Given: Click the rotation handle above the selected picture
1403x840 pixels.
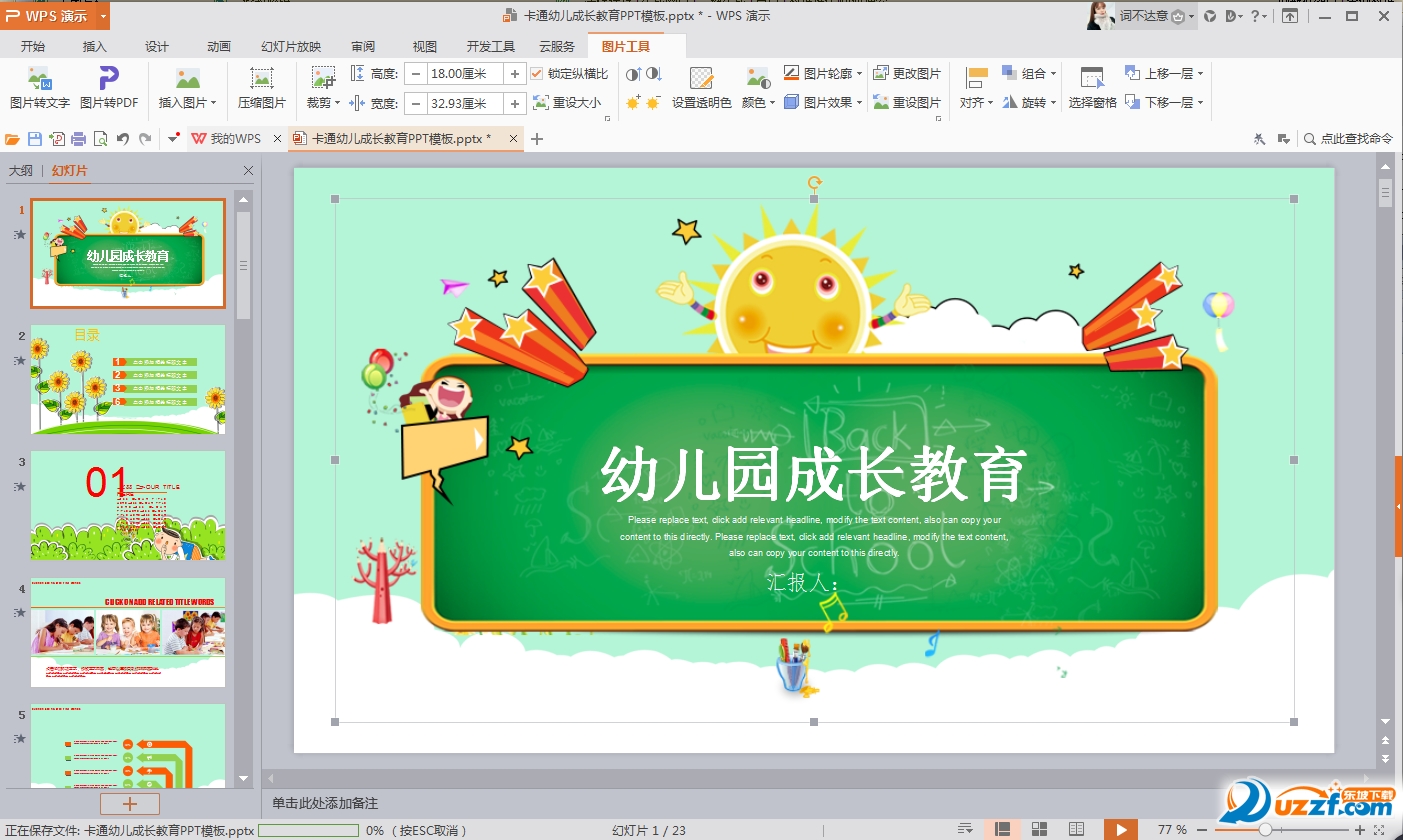Looking at the screenshot, I should (814, 183).
